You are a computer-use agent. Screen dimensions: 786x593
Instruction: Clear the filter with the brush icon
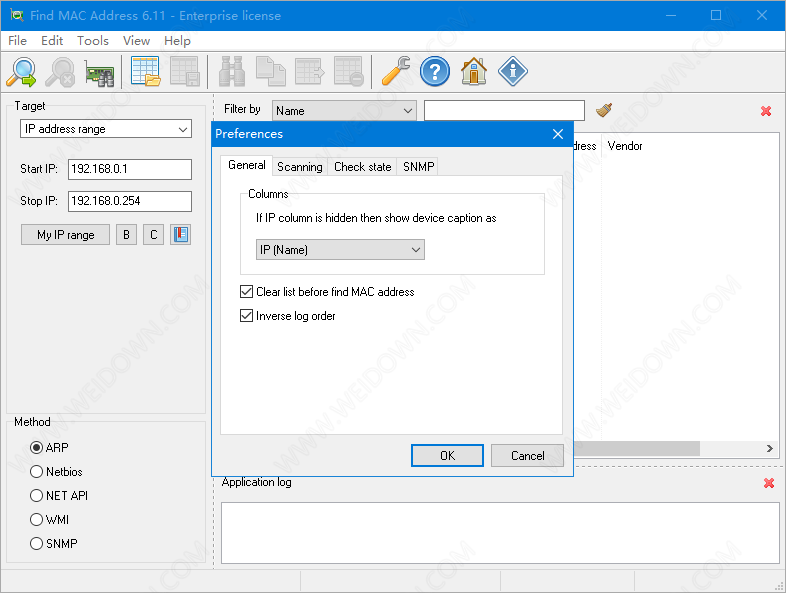tap(604, 110)
